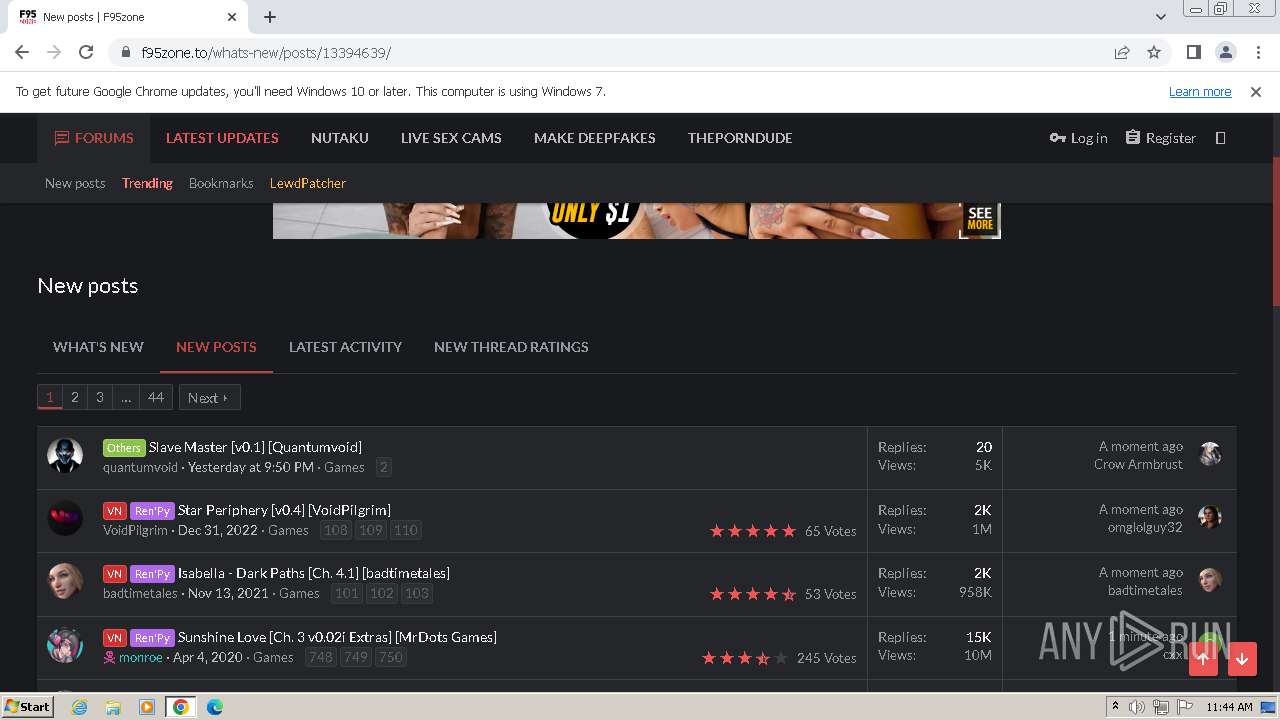Open page 110 of Star Periphery thread

[x=406, y=530]
